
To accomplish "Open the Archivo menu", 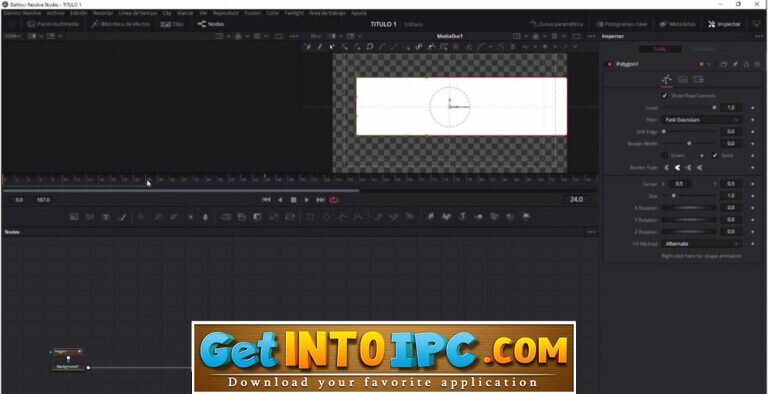I will click(55, 13).
